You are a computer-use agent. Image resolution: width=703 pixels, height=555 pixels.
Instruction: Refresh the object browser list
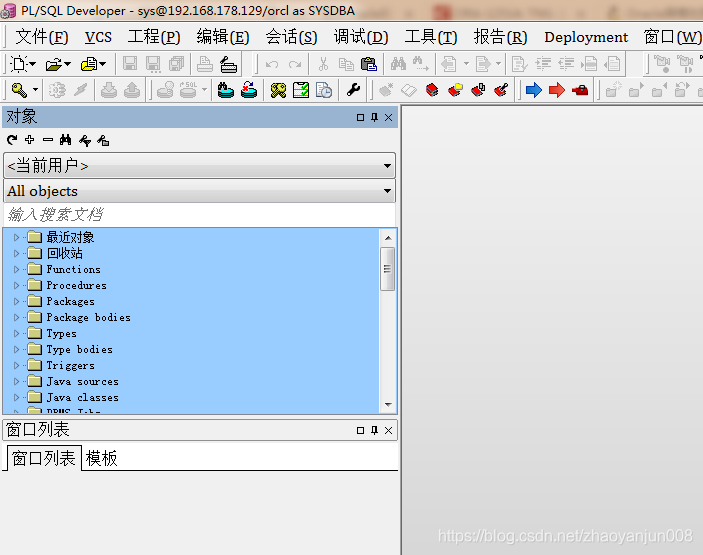pos(12,140)
